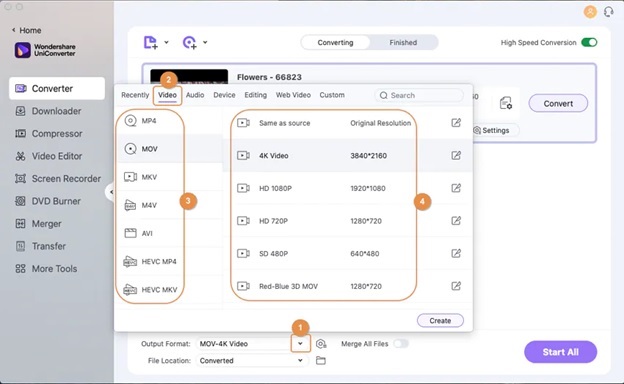
Task: Expand the Output Format dropdown
Action: tap(300, 344)
